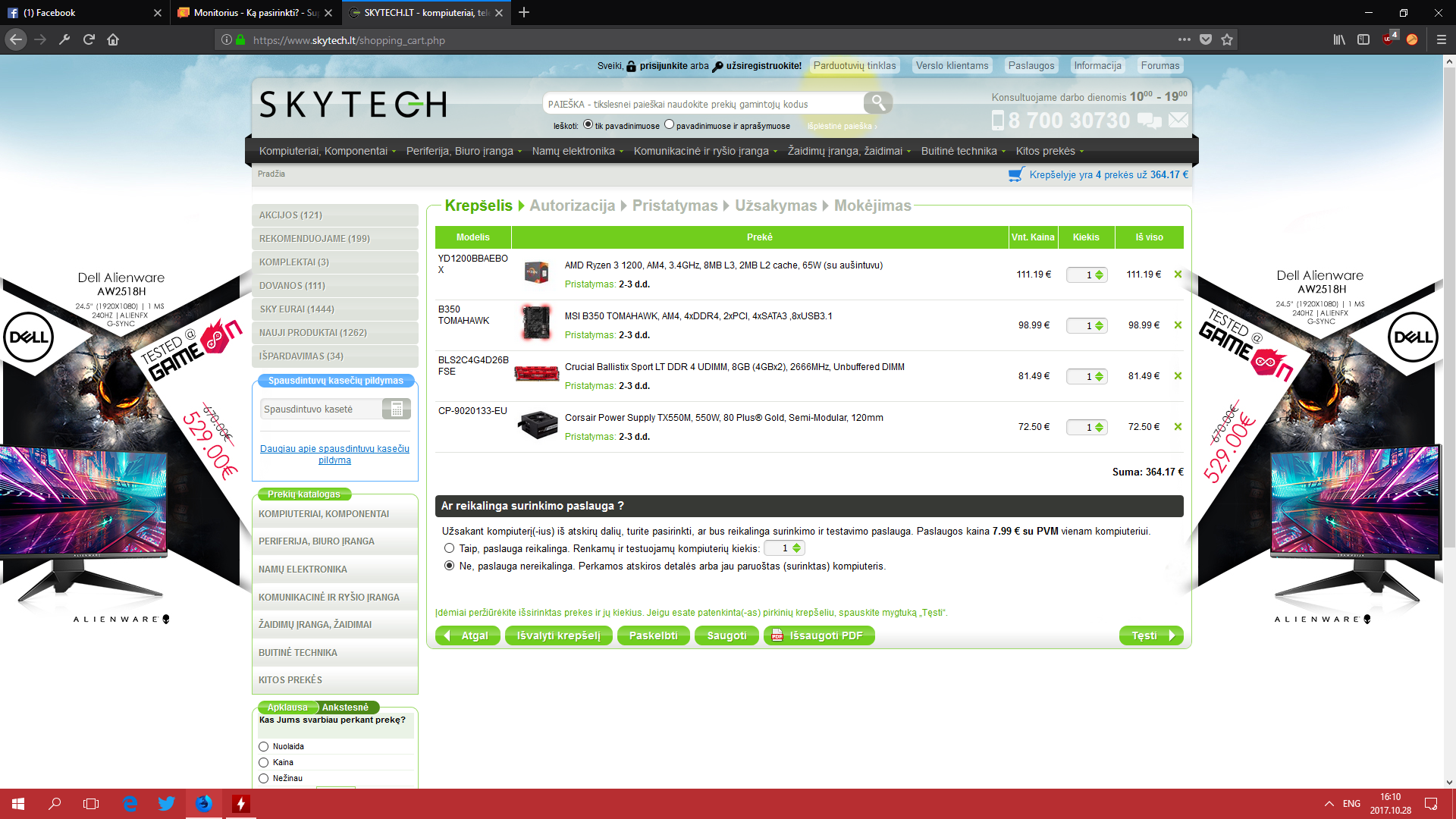Adjust quantity stepper for MSI B350 TOMAHAWK

pos(1099,326)
